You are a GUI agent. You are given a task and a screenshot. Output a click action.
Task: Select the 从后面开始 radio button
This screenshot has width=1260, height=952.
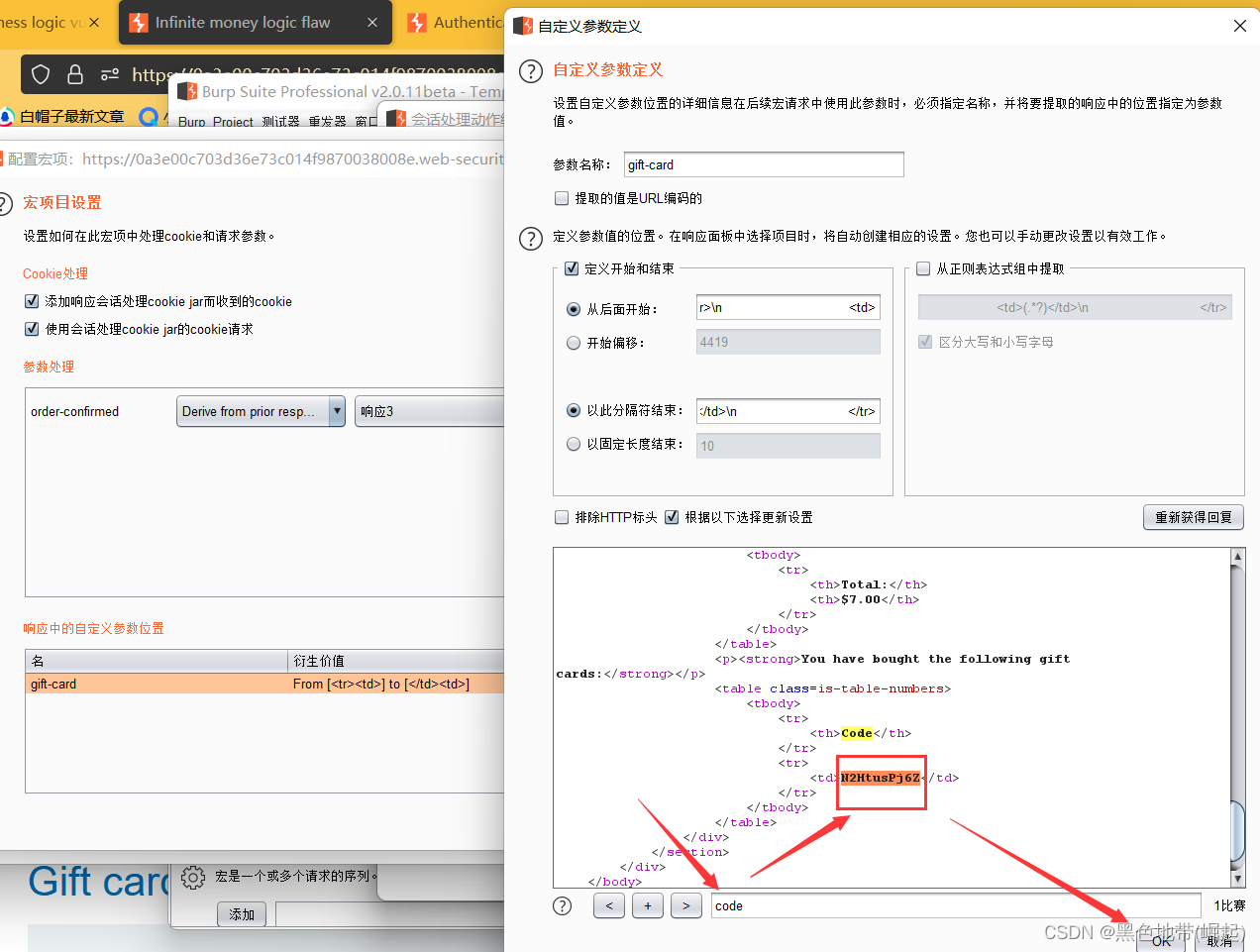pos(574,309)
